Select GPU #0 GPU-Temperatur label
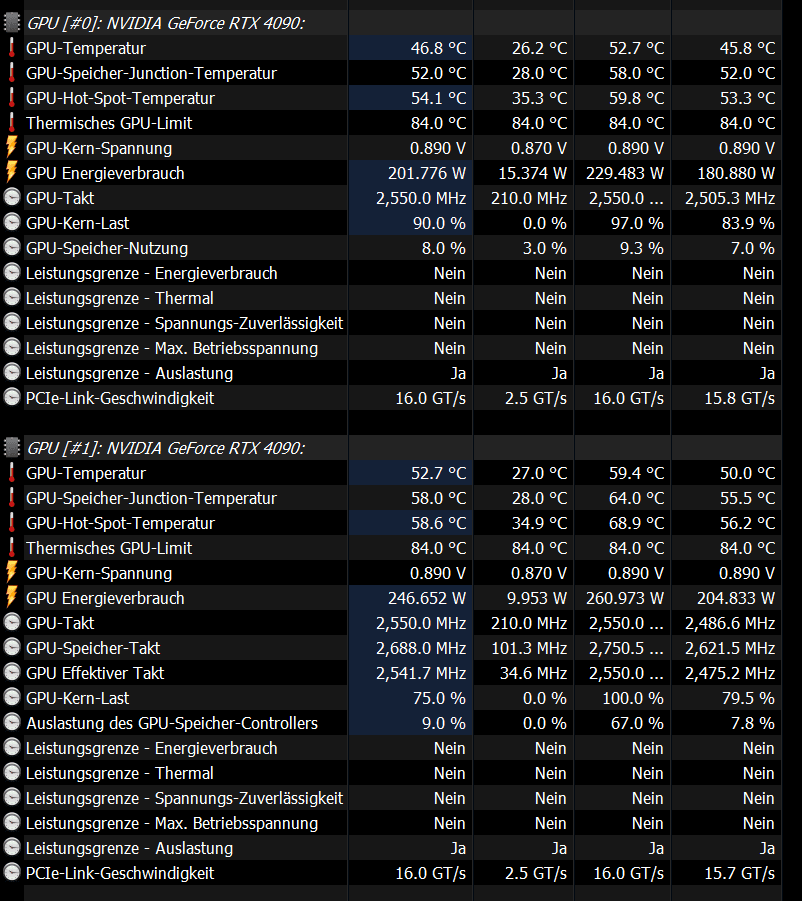Viewport: 802px width, 901px height. 86,48
